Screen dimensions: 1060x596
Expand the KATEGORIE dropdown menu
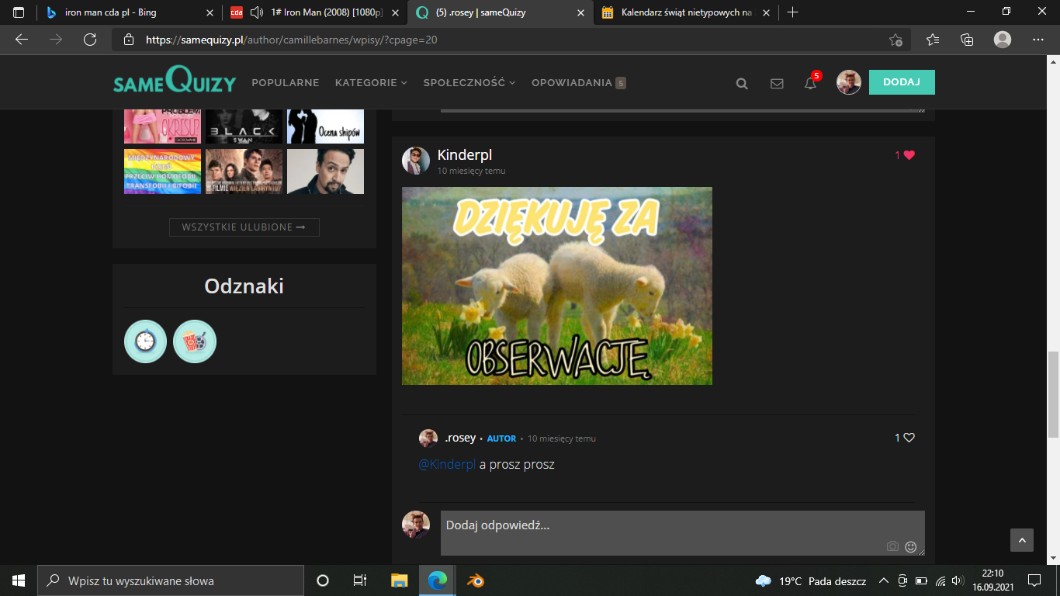click(x=371, y=83)
